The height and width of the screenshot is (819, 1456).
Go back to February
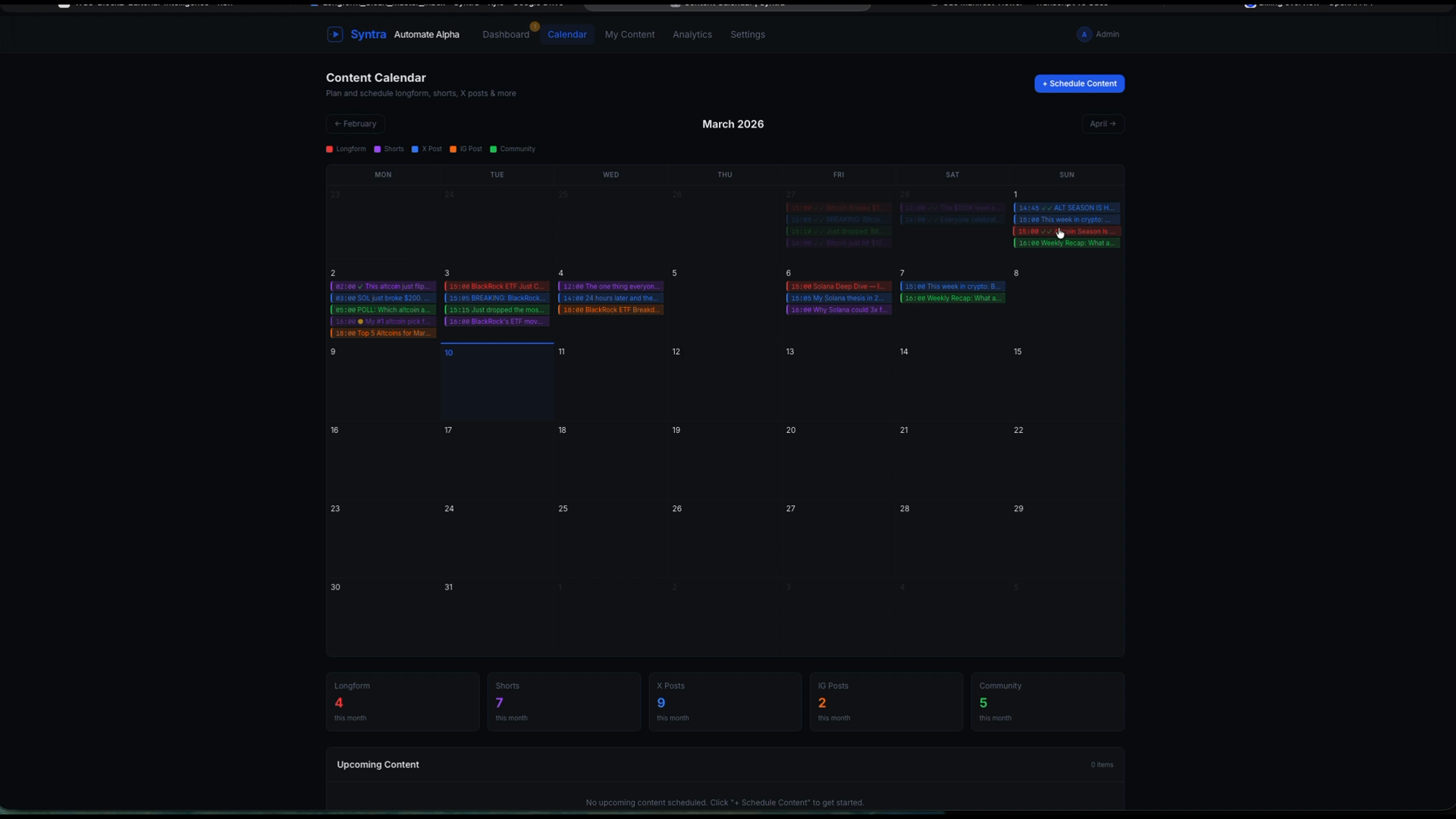[356, 124]
